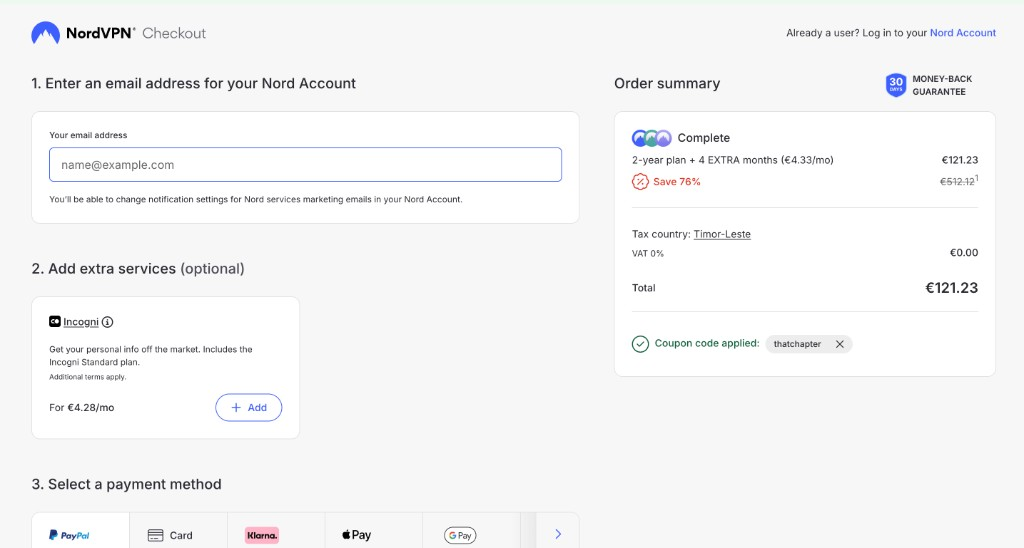Image resolution: width=1024 pixels, height=548 pixels.
Task: Click the 'Additional terms apply.' text
Action: click(x=88, y=377)
